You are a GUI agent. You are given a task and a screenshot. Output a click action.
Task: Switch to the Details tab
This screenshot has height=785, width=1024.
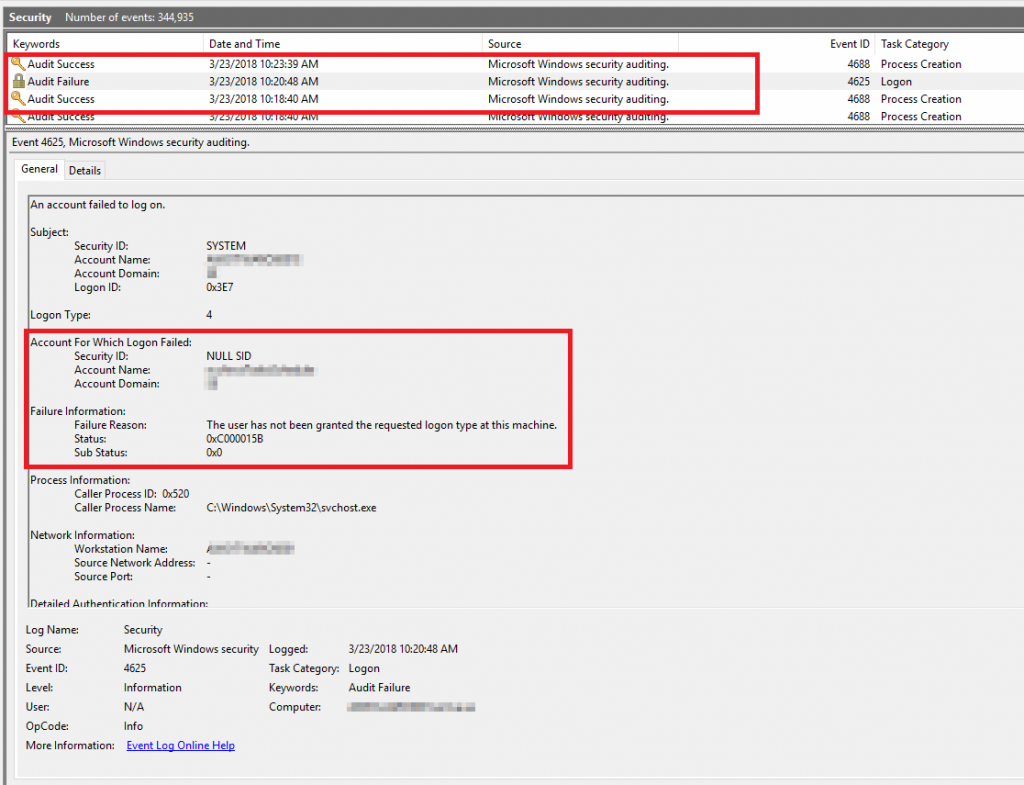(x=85, y=170)
